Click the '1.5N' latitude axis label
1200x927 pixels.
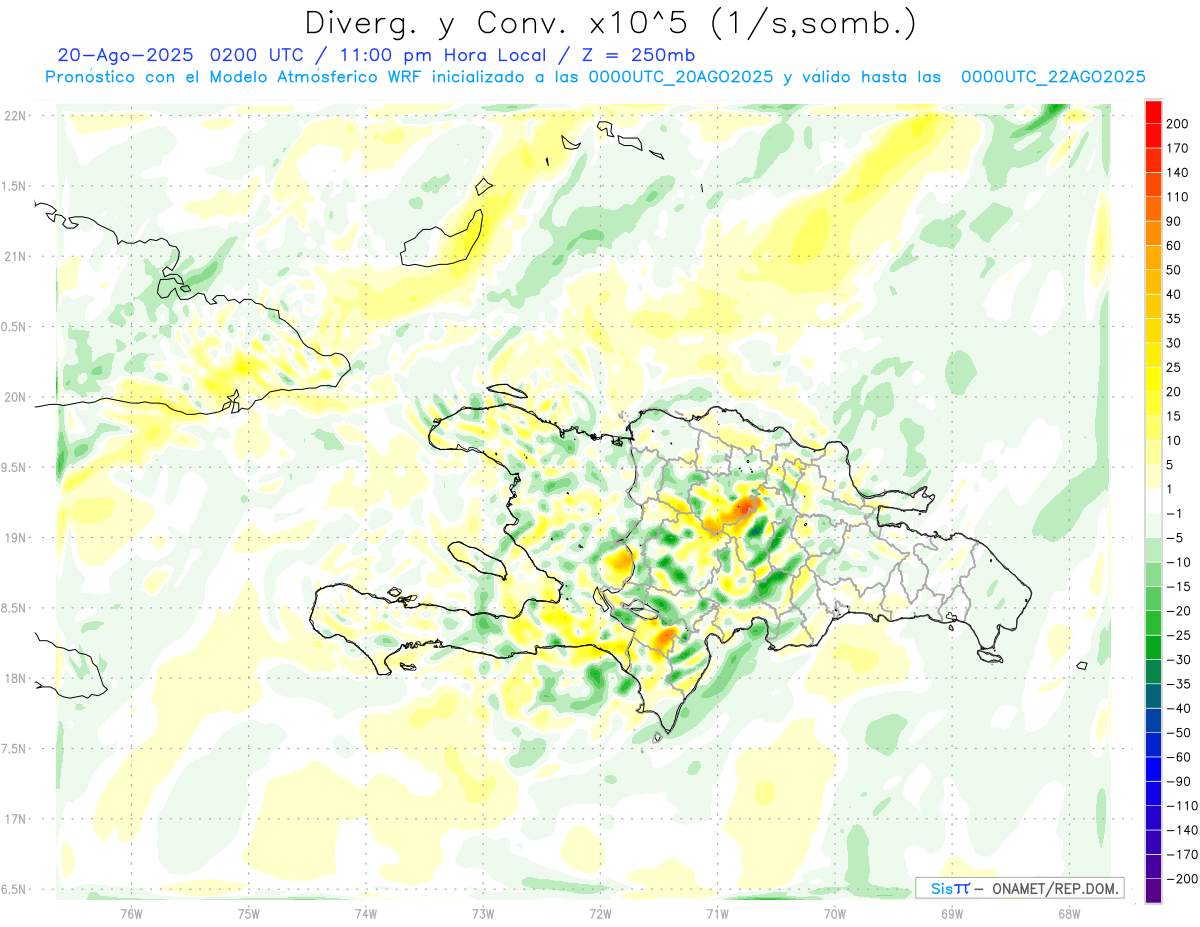(14, 186)
